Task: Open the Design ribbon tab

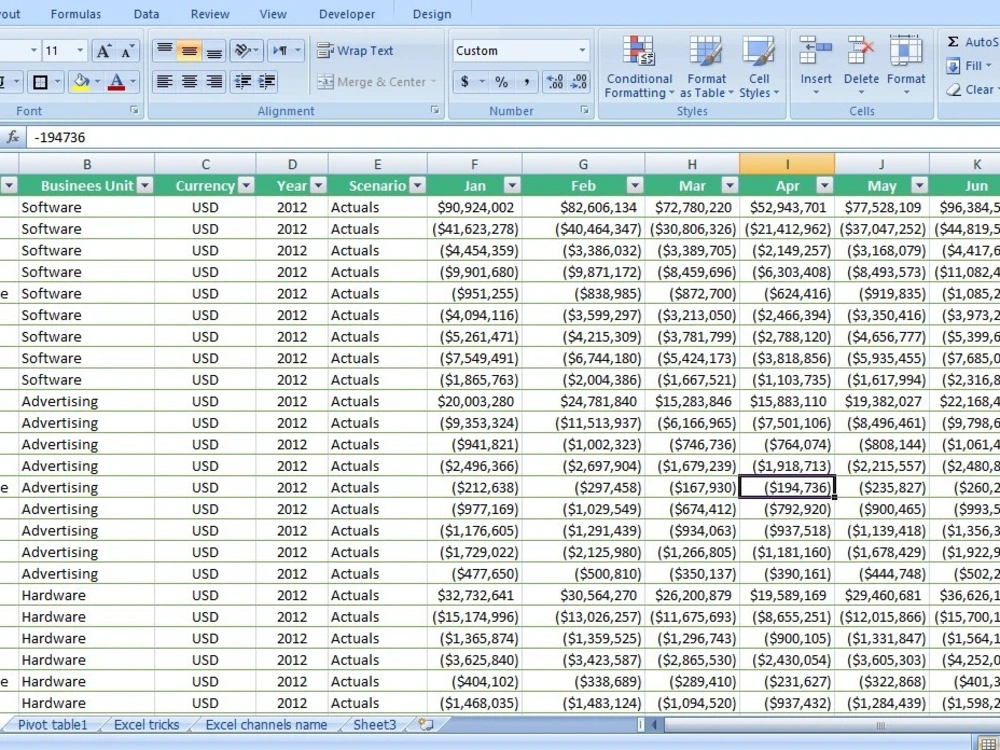Action: coord(432,14)
